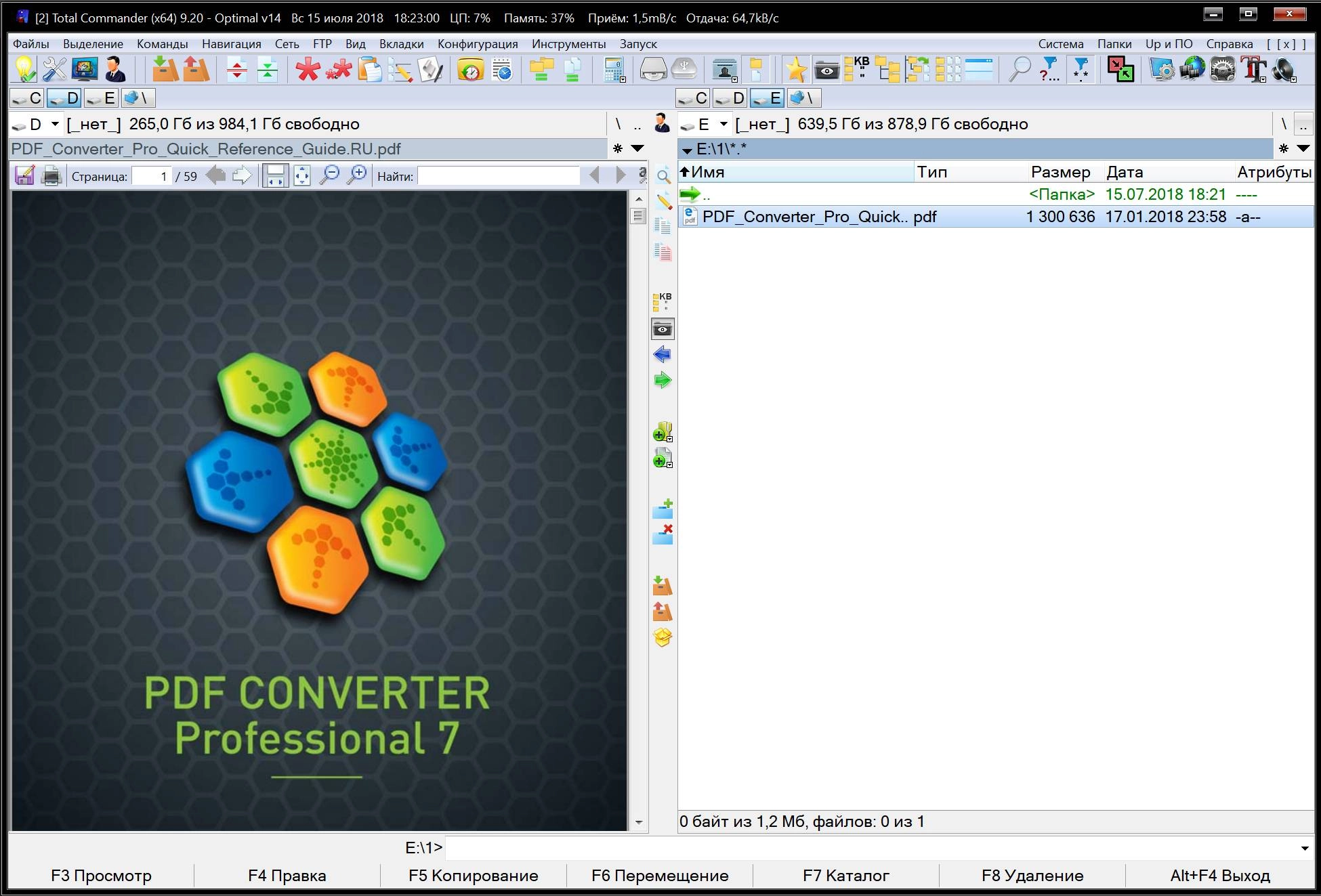Click the red-green panel swap arrows icon

coord(1120,70)
